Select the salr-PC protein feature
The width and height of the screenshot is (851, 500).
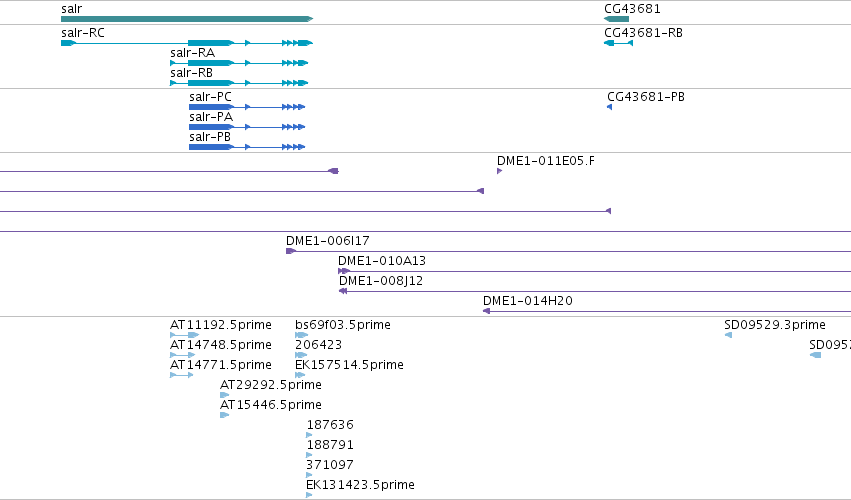pyautogui.click(x=247, y=107)
